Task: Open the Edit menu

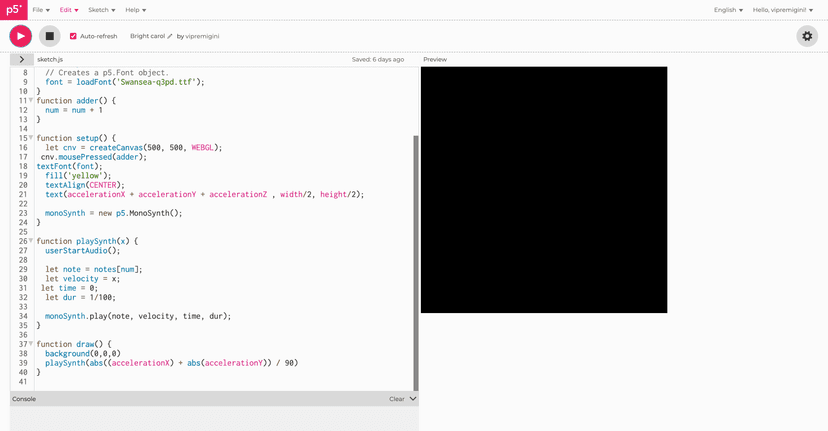Action: (x=68, y=10)
